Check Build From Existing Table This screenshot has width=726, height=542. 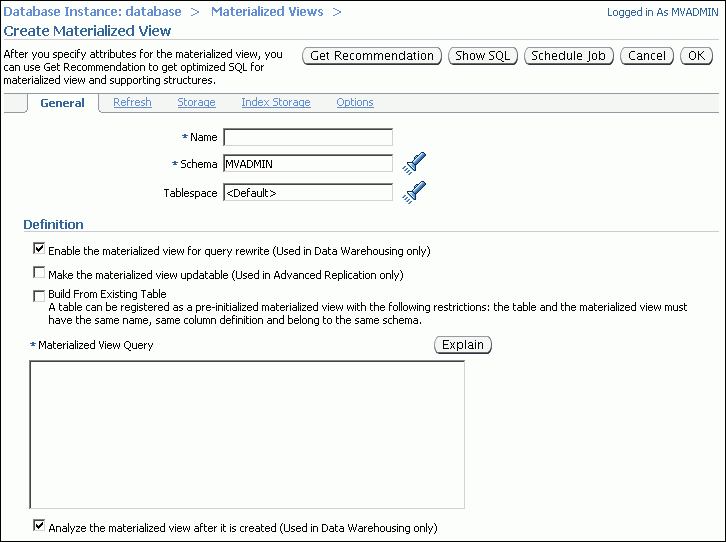click(39, 296)
